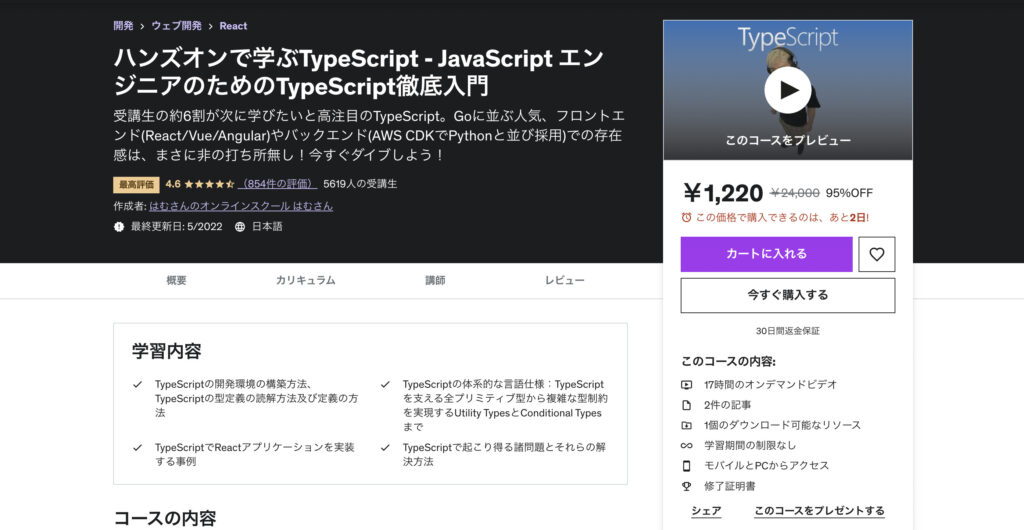Open the ウェブ開発 breadcrumb link

176,25
